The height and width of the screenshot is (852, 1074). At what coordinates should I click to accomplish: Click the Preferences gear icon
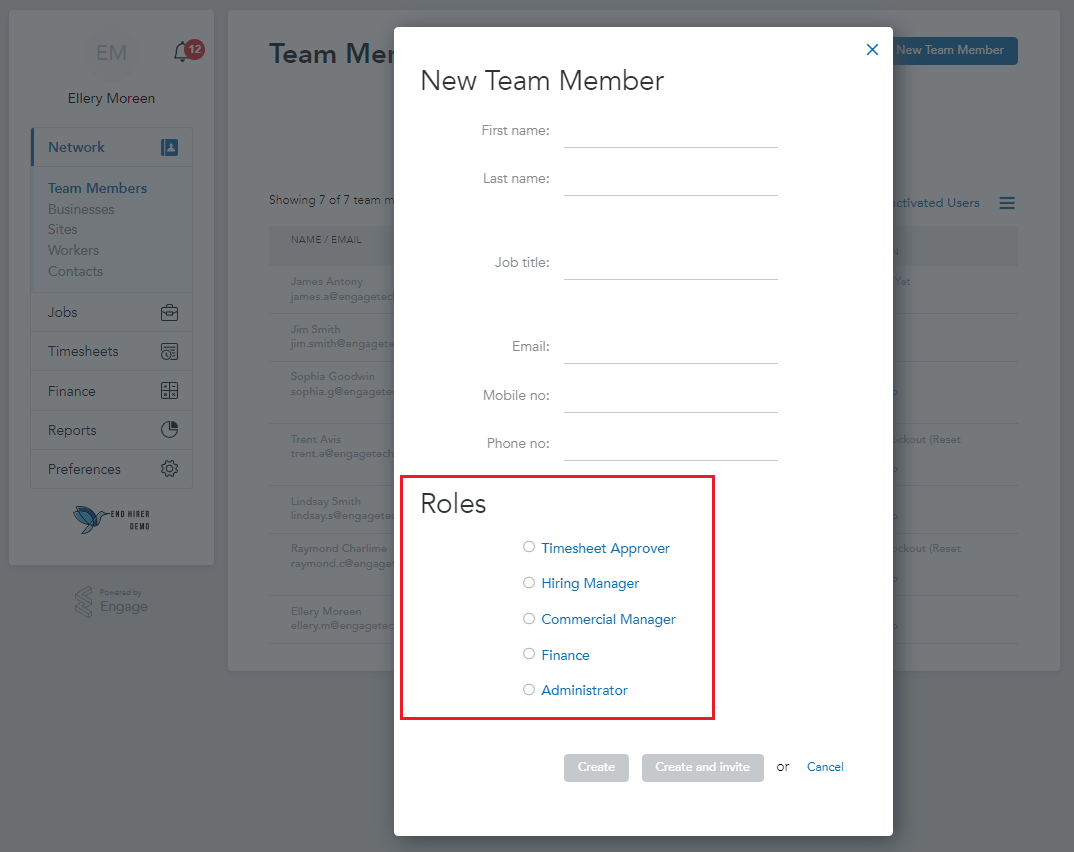[x=169, y=468]
